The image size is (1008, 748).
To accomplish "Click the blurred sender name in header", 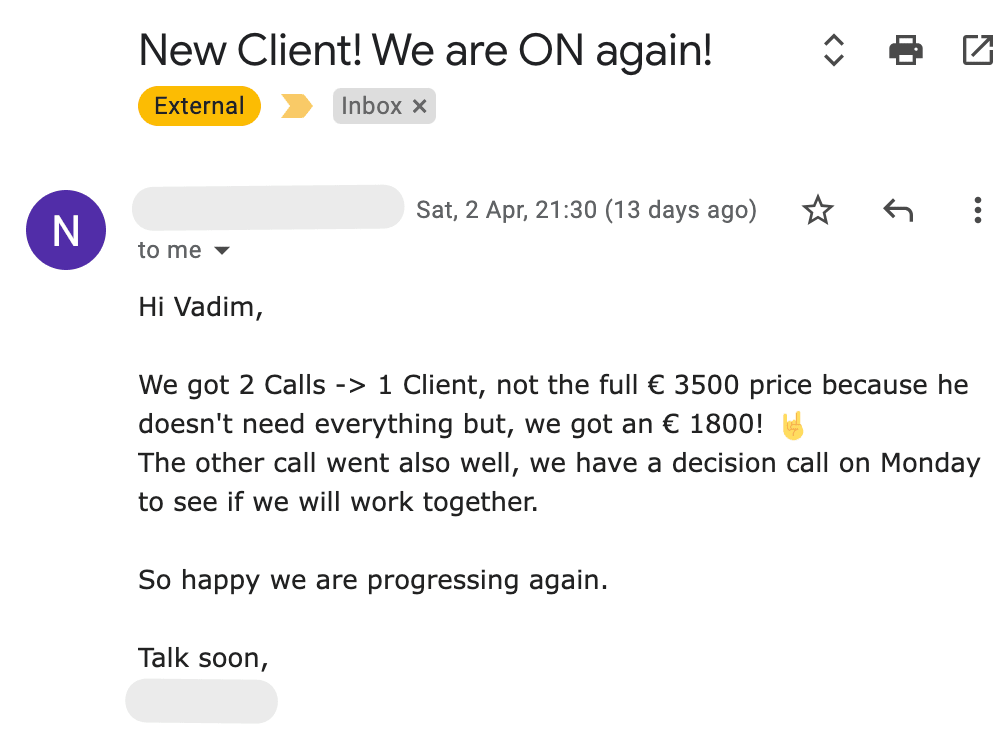I will click(x=268, y=208).
